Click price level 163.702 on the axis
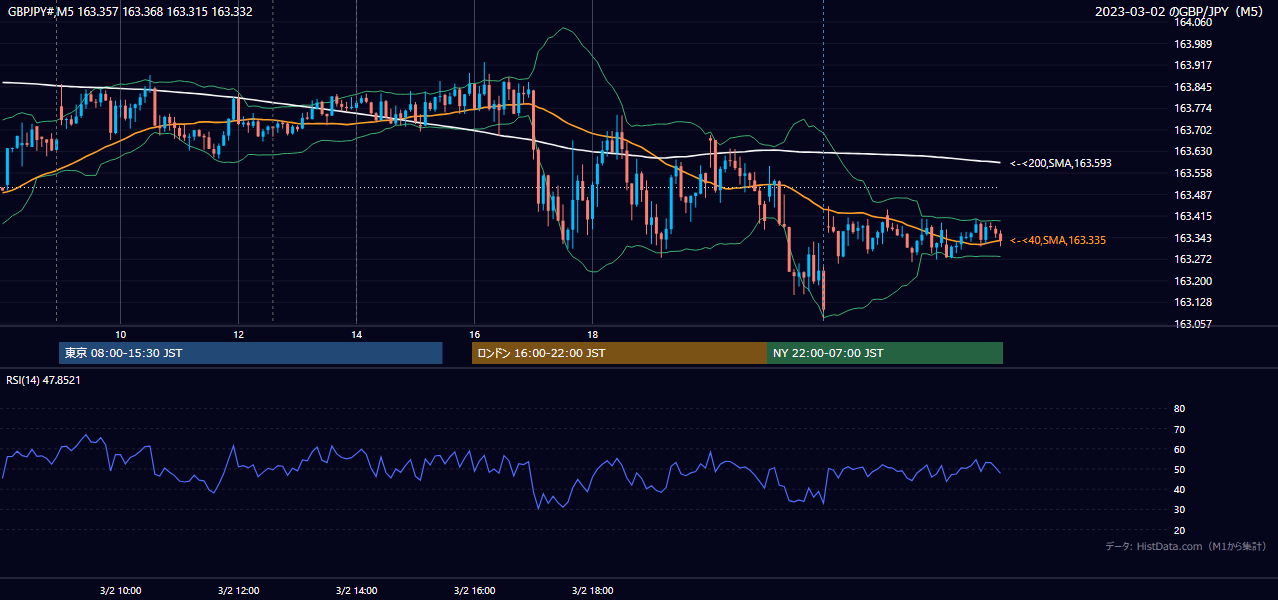The height and width of the screenshot is (600, 1278). point(1192,130)
